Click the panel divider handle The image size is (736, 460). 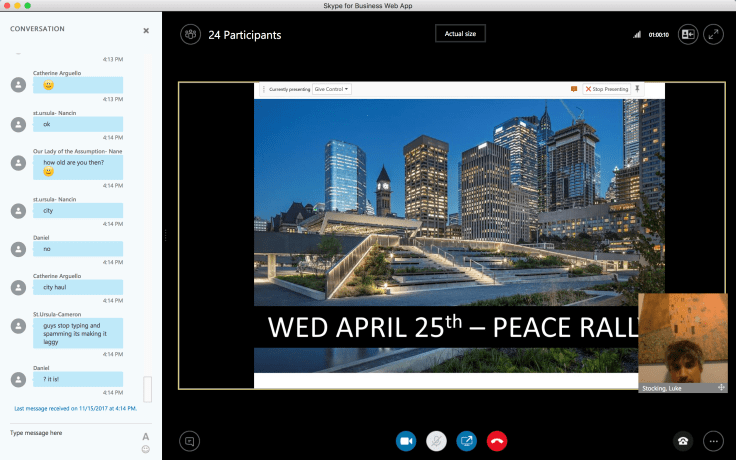click(x=165, y=235)
